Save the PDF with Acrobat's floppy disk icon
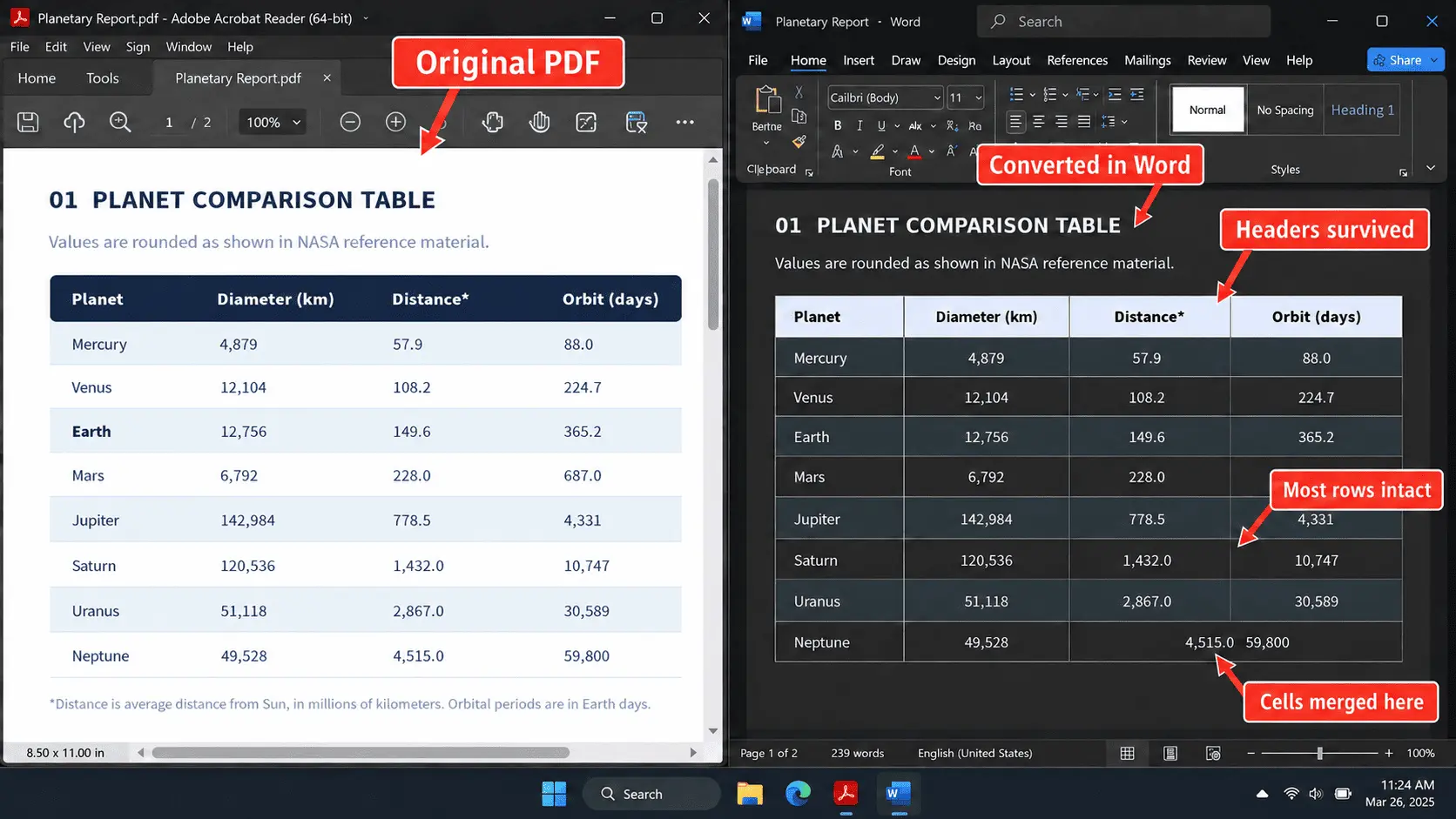 28,123
